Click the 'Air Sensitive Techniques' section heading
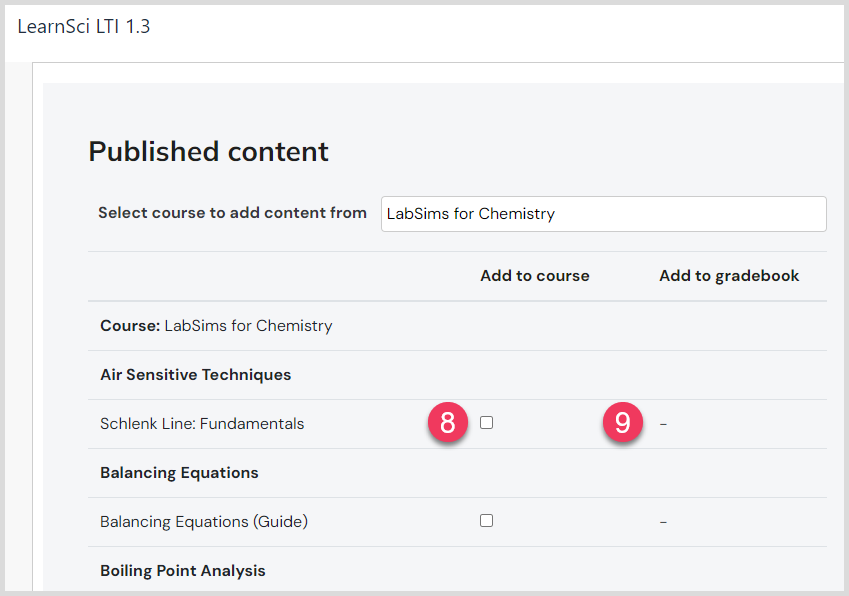This screenshot has width=849, height=596. tap(195, 375)
